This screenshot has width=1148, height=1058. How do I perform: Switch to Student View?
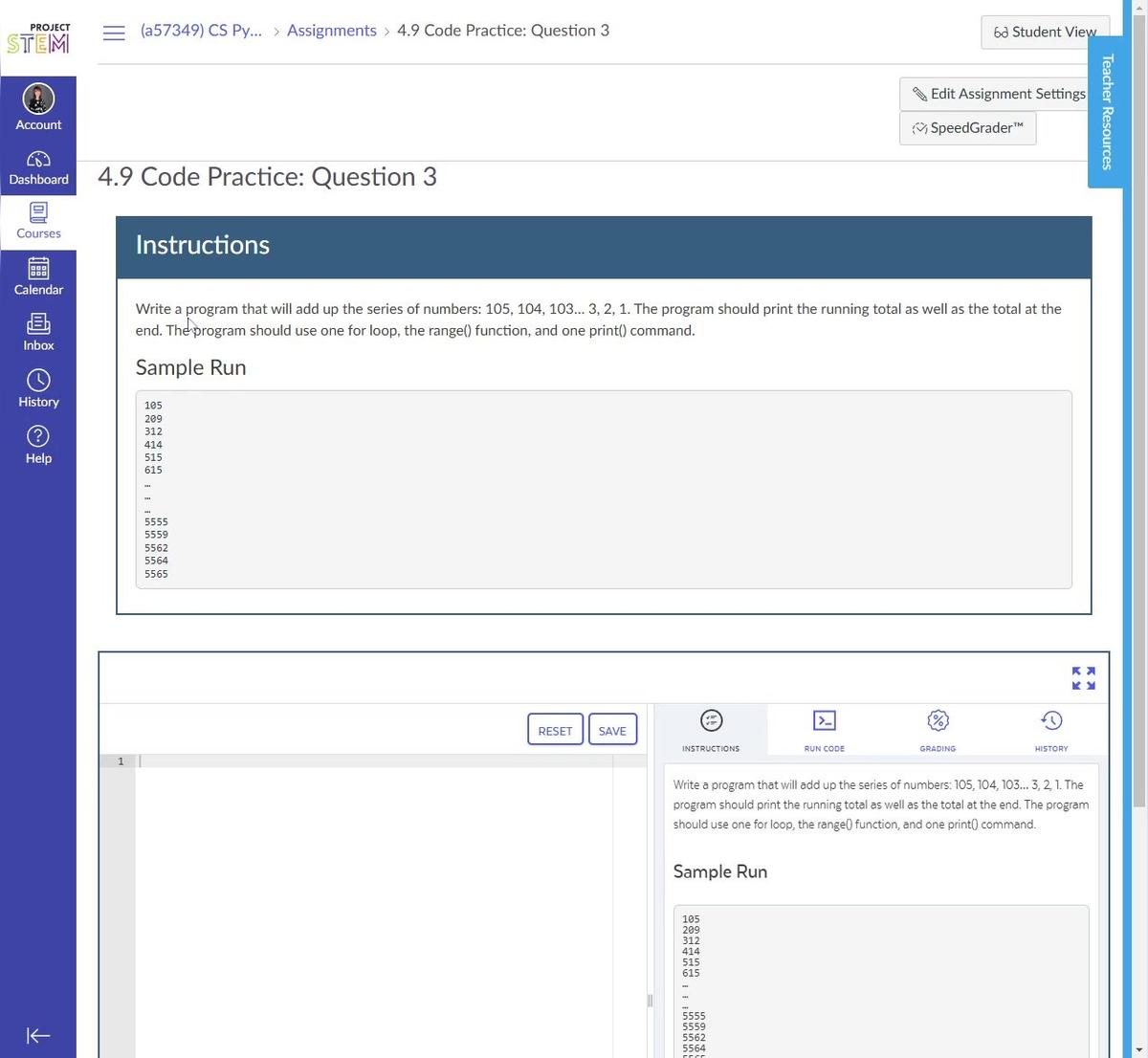point(1045,32)
